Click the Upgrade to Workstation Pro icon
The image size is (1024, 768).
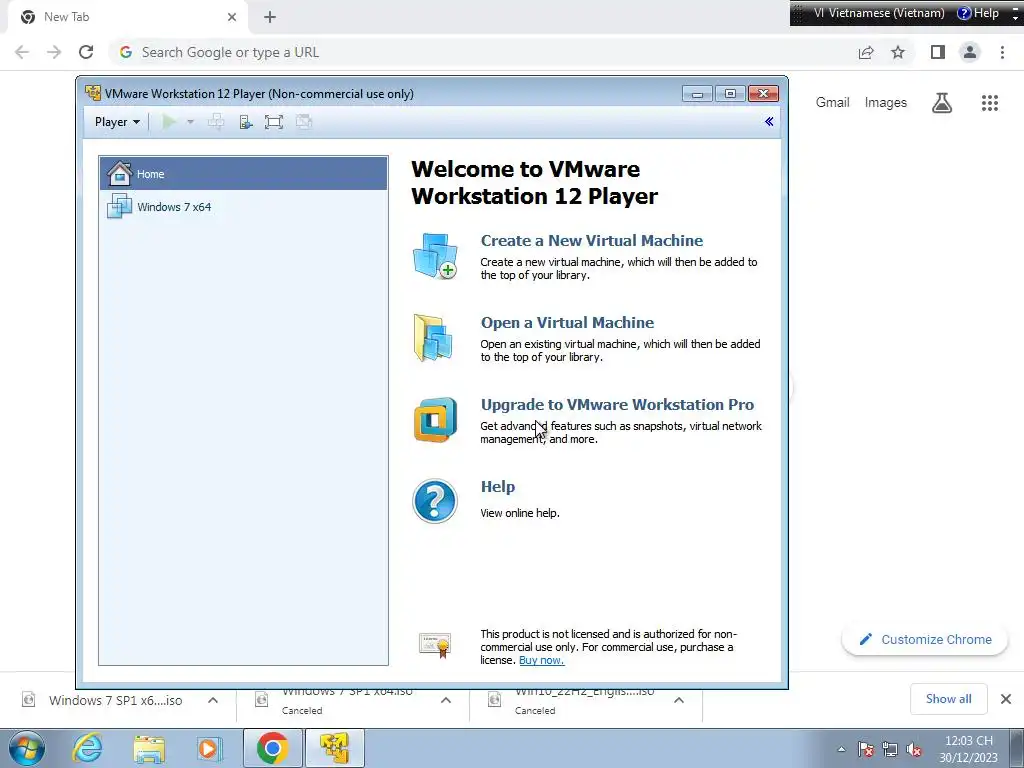pyautogui.click(x=435, y=420)
